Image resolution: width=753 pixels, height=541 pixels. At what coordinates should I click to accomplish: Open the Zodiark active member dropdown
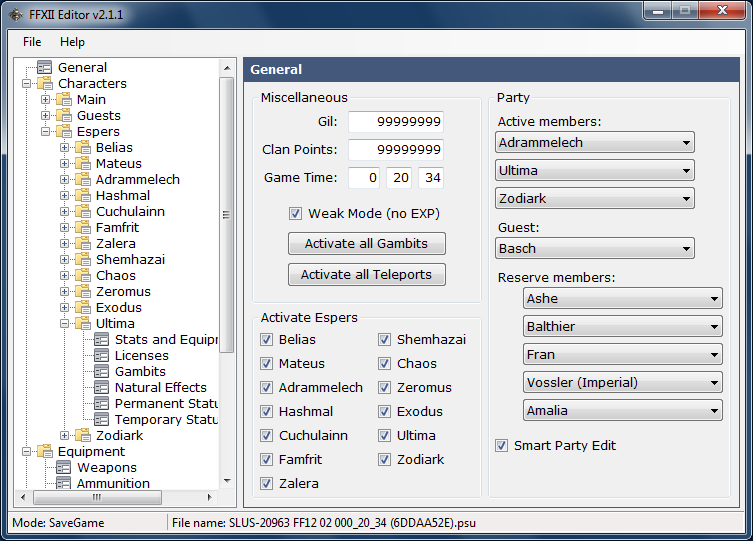(595, 198)
